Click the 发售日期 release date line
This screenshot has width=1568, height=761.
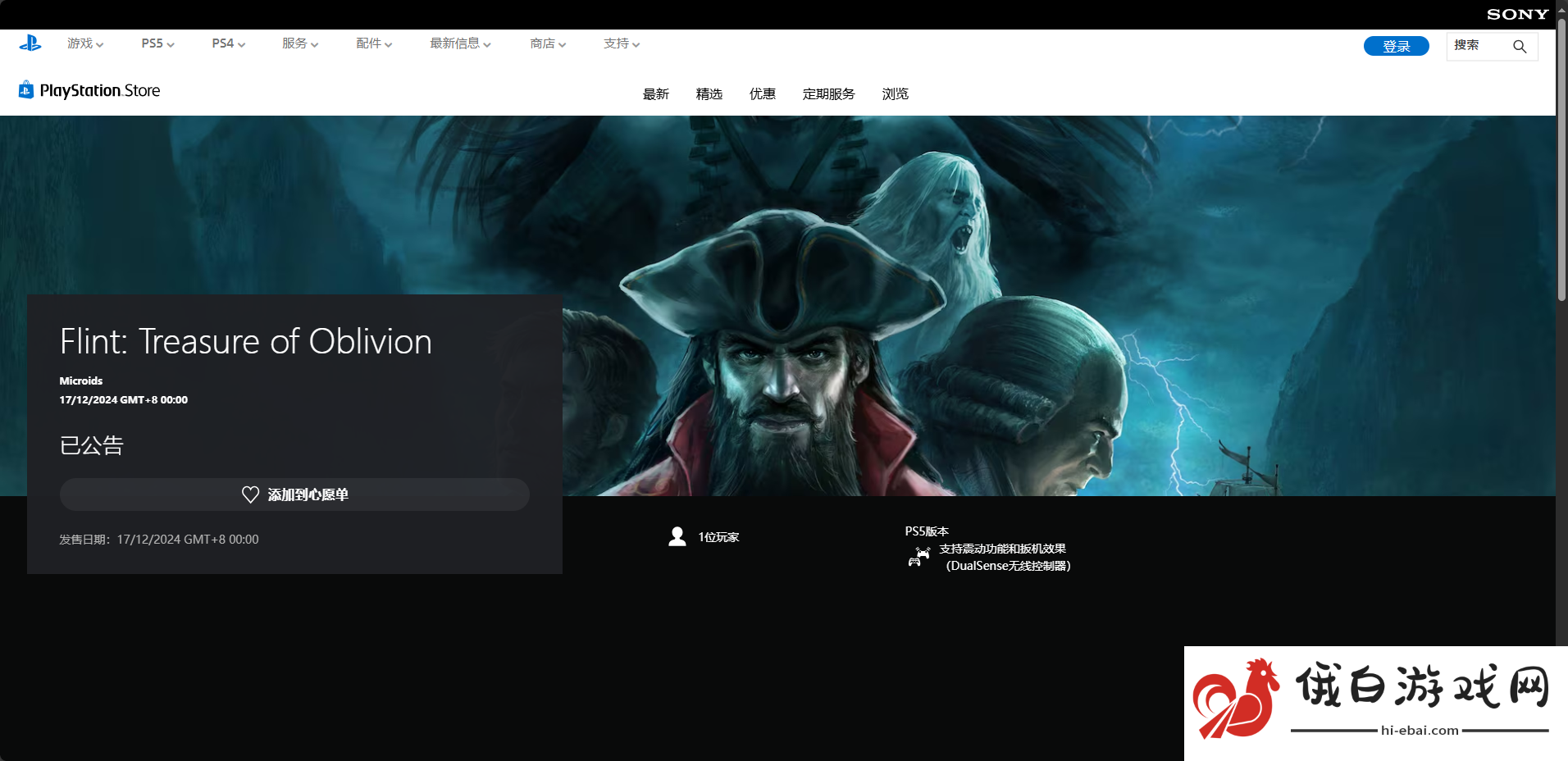coord(159,540)
